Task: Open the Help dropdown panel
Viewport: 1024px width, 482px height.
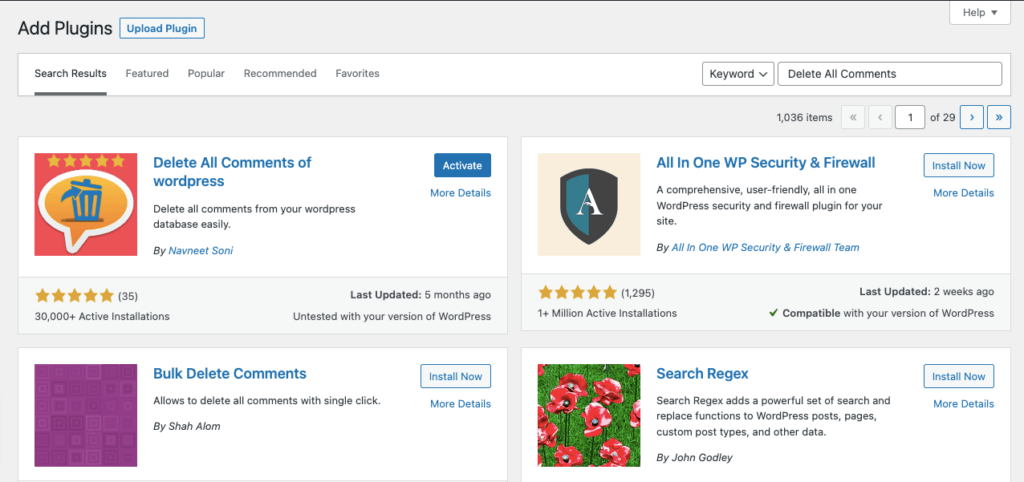Action: tap(980, 12)
